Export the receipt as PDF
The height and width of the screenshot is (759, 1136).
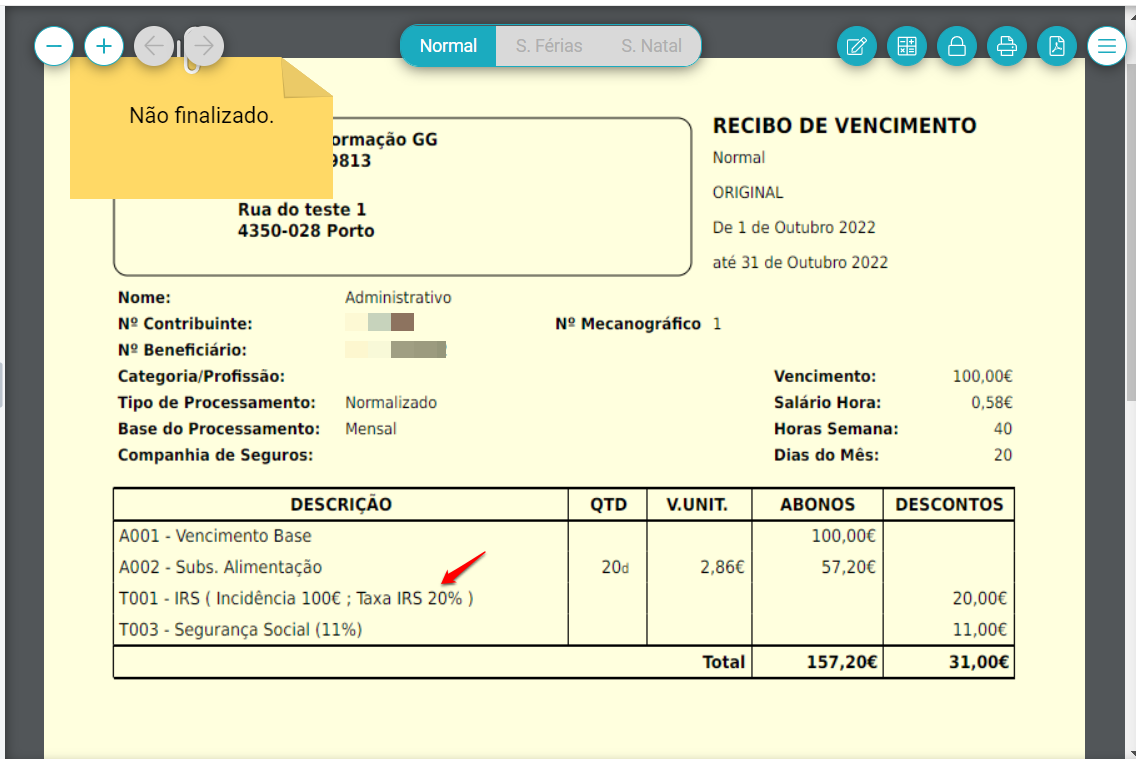tap(1056, 45)
